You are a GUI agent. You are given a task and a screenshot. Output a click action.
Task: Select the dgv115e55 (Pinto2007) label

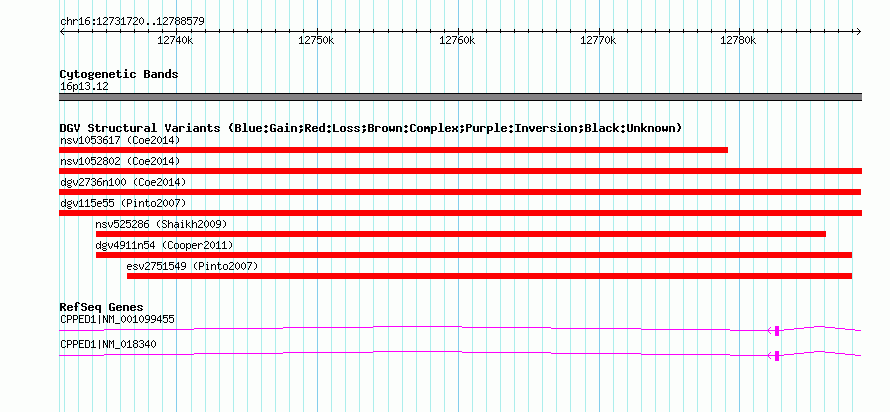(123, 203)
